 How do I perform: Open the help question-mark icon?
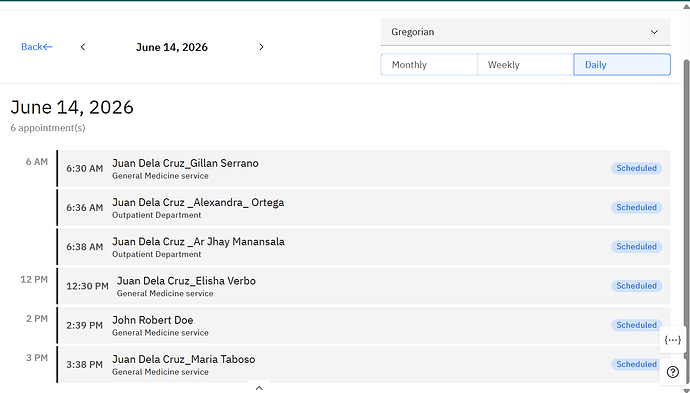pos(672,372)
